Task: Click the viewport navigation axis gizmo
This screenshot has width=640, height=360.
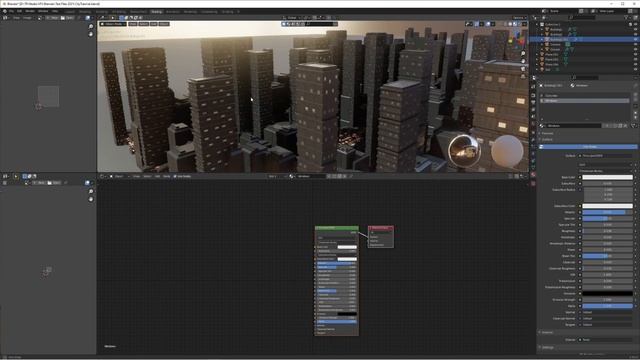Action: [x=517, y=40]
